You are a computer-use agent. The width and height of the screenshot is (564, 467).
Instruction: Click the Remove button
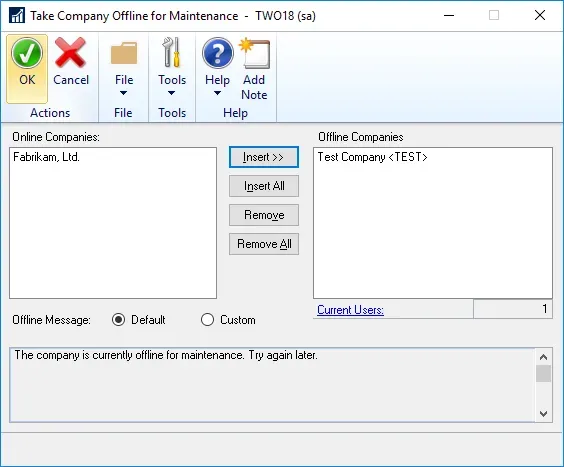pyautogui.click(x=264, y=215)
